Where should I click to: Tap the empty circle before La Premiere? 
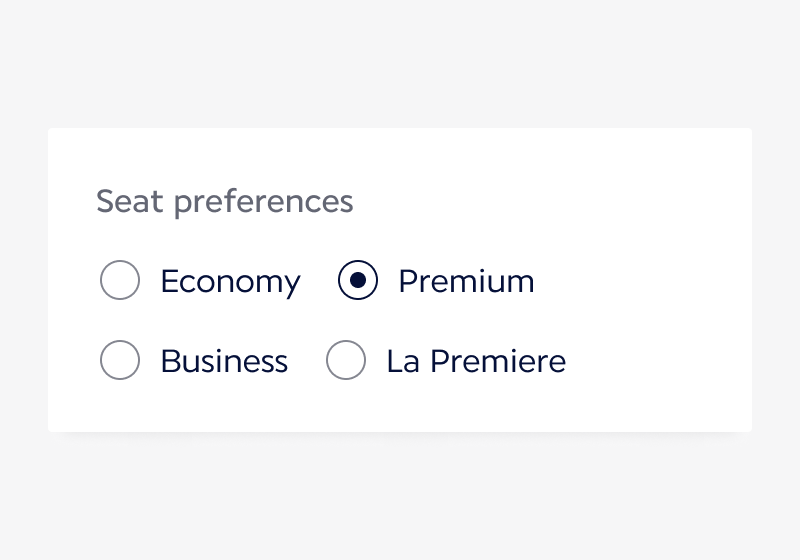(x=346, y=360)
